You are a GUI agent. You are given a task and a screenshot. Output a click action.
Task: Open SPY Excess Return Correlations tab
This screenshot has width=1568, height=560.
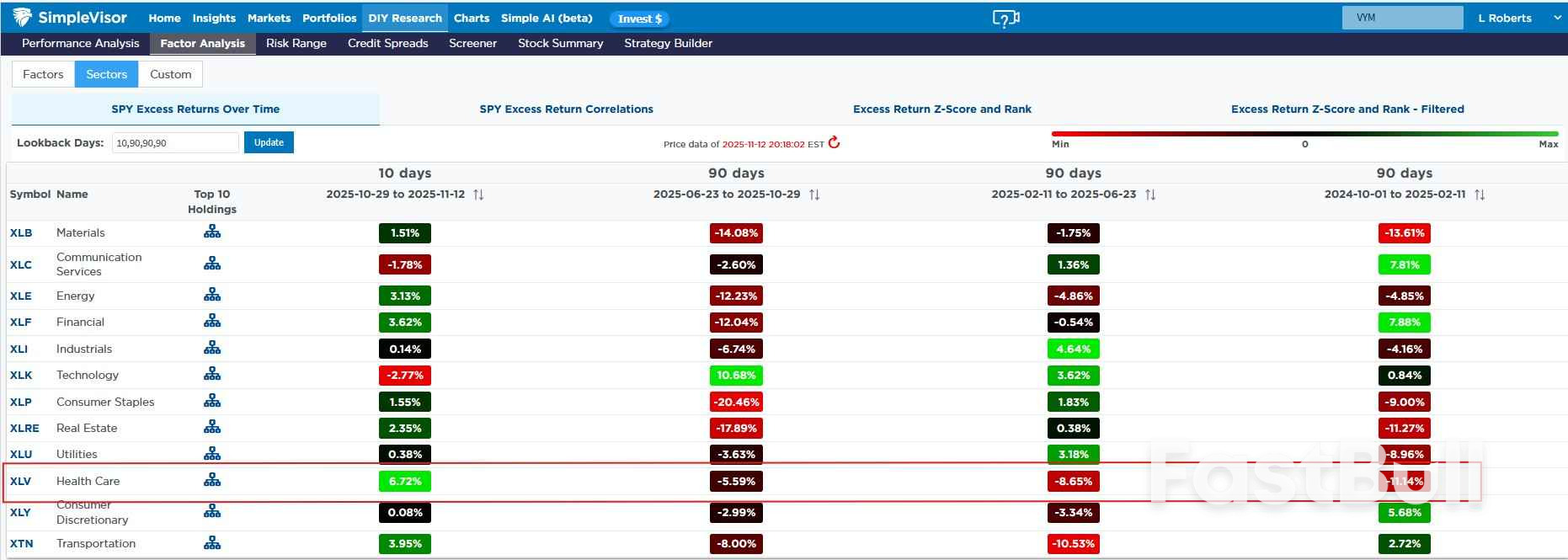click(x=566, y=109)
